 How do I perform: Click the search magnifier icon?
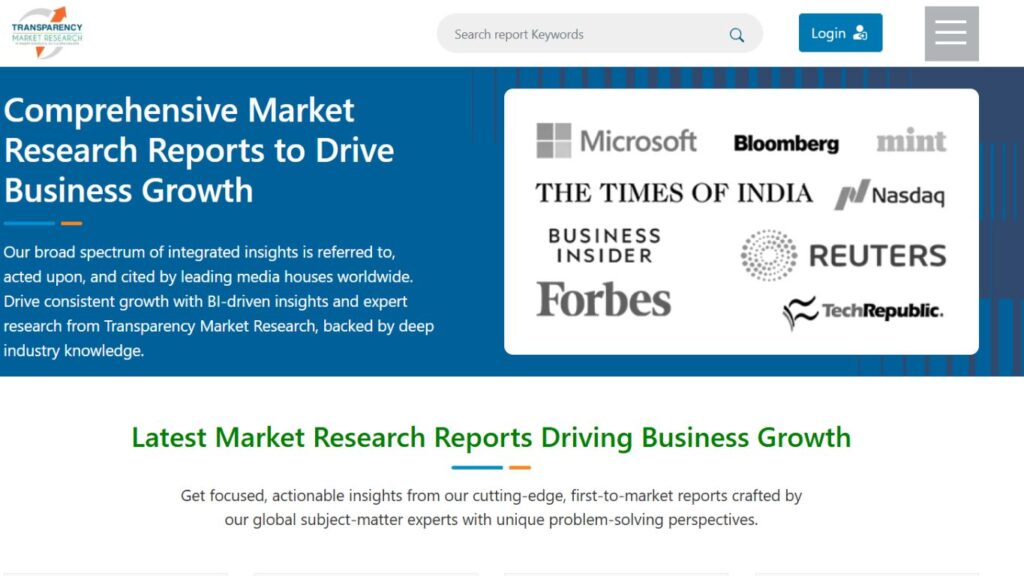click(x=737, y=35)
